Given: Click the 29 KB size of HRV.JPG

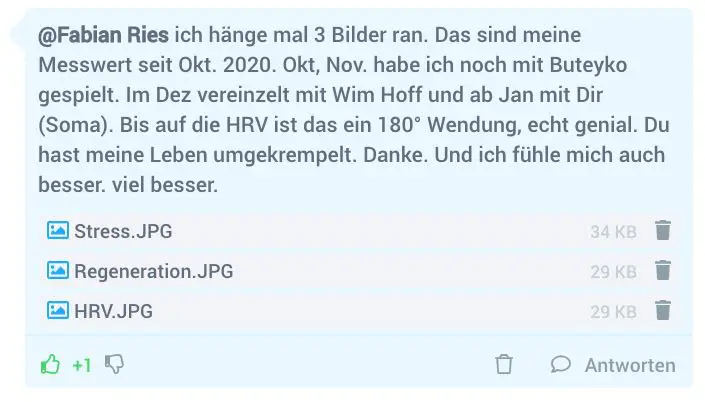Looking at the screenshot, I should pyautogui.click(x=613, y=312).
